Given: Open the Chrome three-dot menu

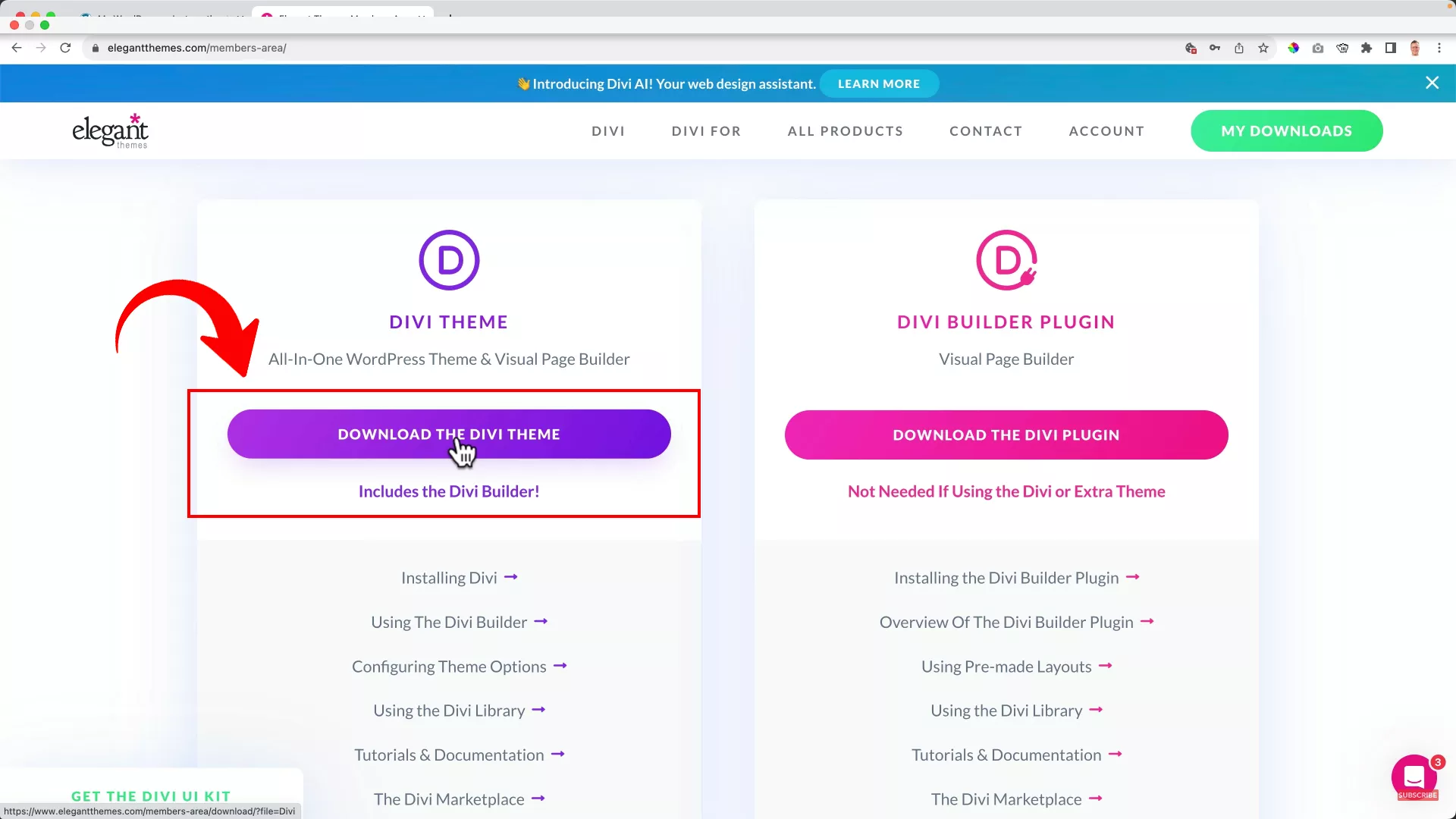Looking at the screenshot, I should coord(1439,48).
